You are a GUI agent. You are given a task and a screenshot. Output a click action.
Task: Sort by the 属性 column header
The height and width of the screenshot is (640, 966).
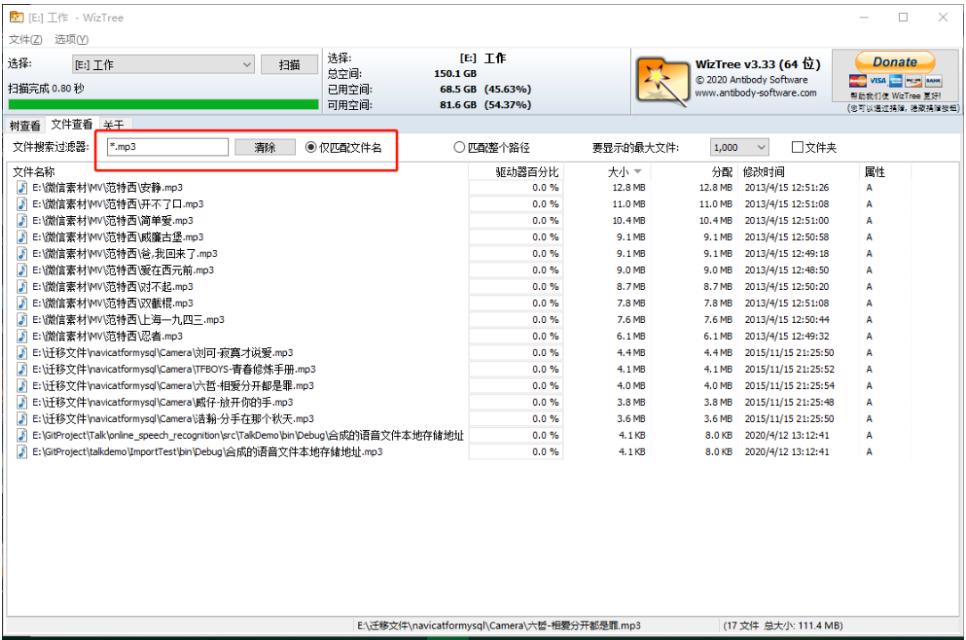[x=875, y=172]
